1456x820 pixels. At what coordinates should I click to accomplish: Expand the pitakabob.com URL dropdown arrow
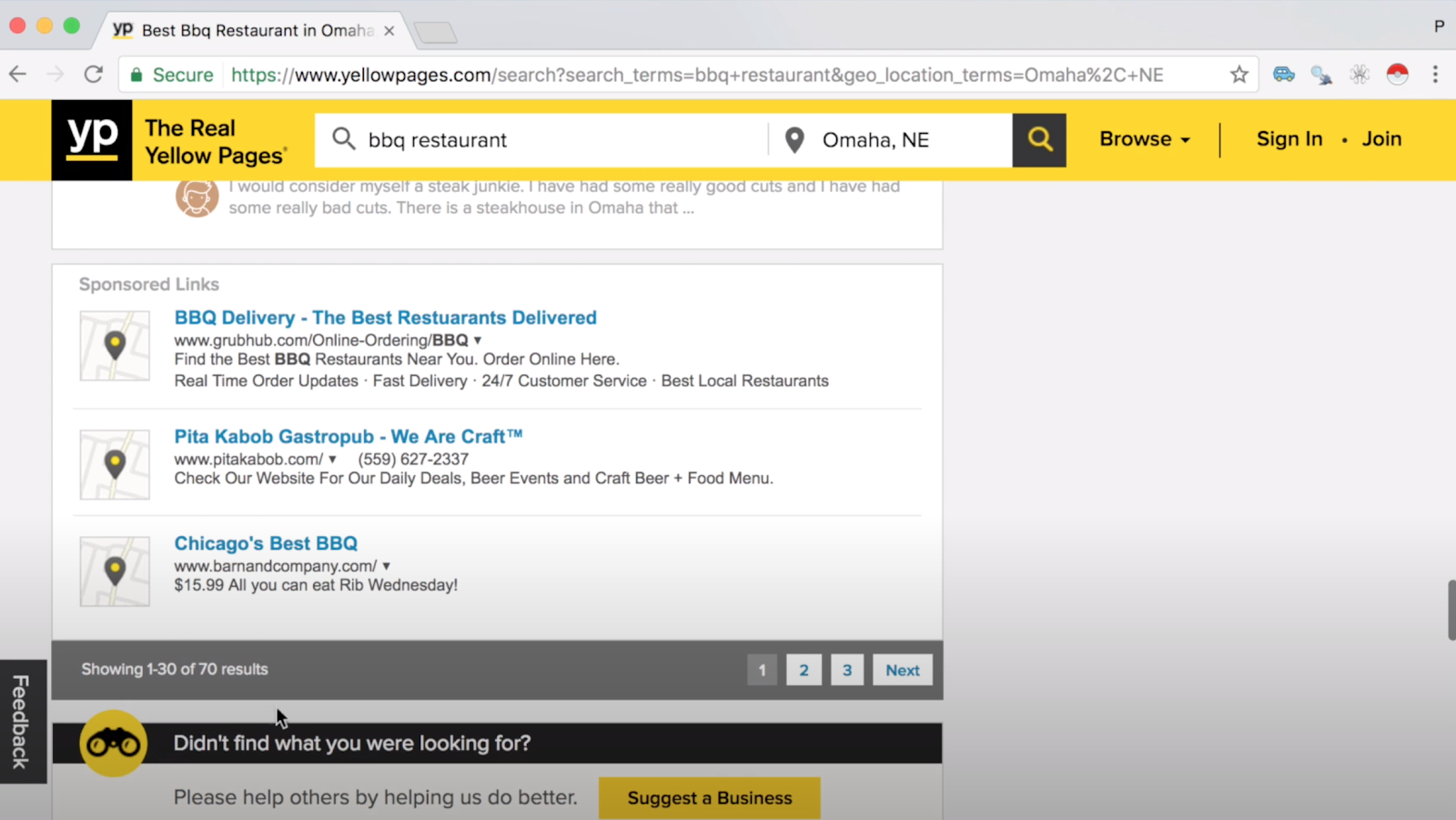pyautogui.click(x=332, y=460)
